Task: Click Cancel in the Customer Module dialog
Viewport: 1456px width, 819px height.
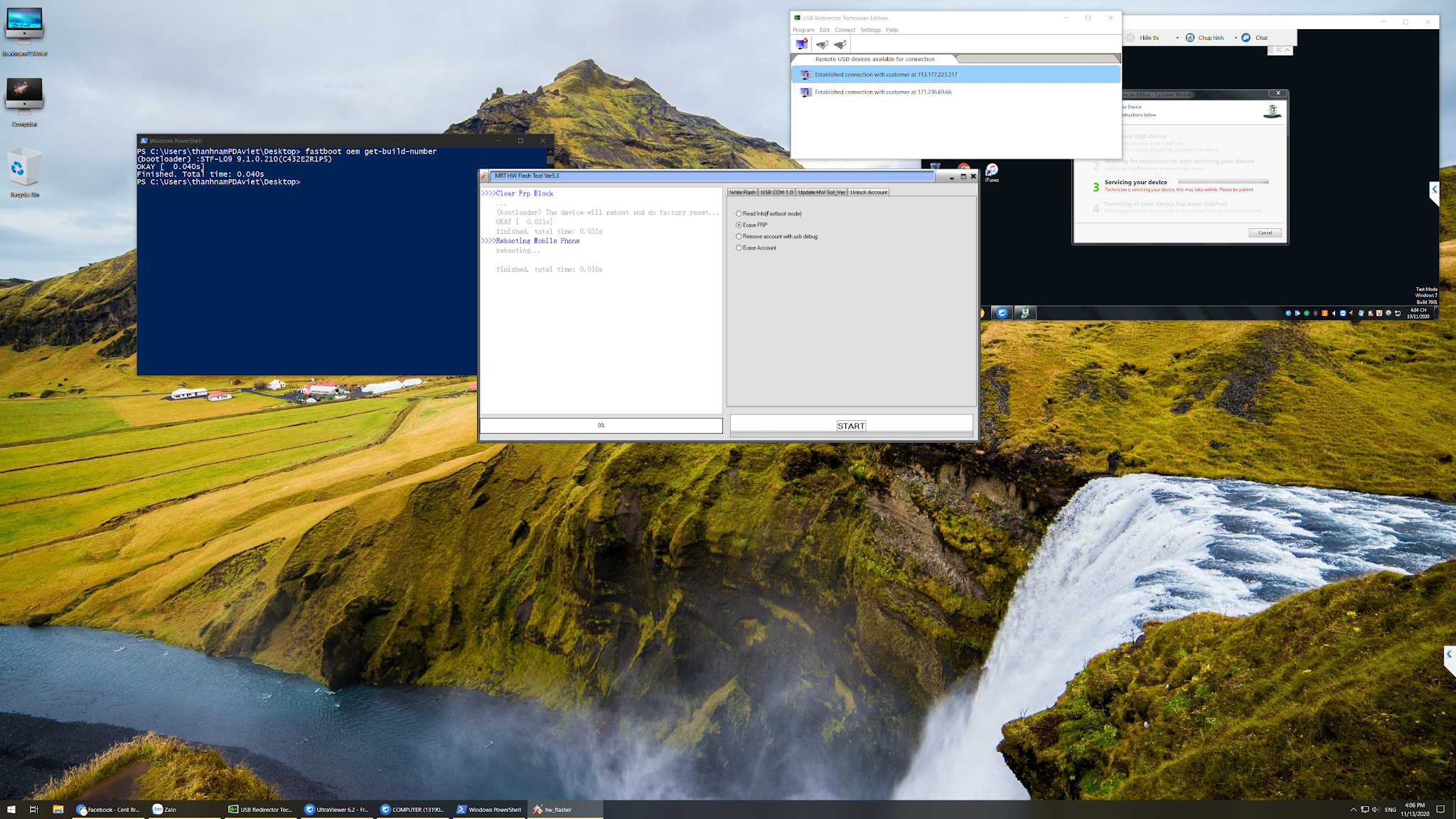Action: tap(1265, 232)
